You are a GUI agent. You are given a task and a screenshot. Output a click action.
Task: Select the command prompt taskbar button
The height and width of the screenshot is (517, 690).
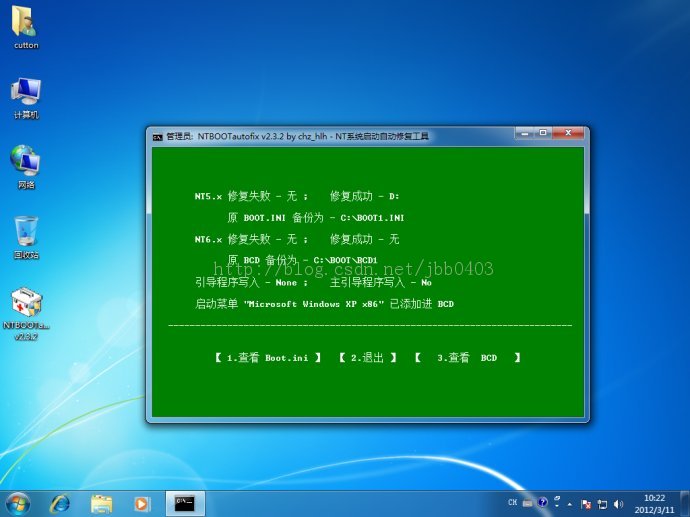(x=185, y=504)
